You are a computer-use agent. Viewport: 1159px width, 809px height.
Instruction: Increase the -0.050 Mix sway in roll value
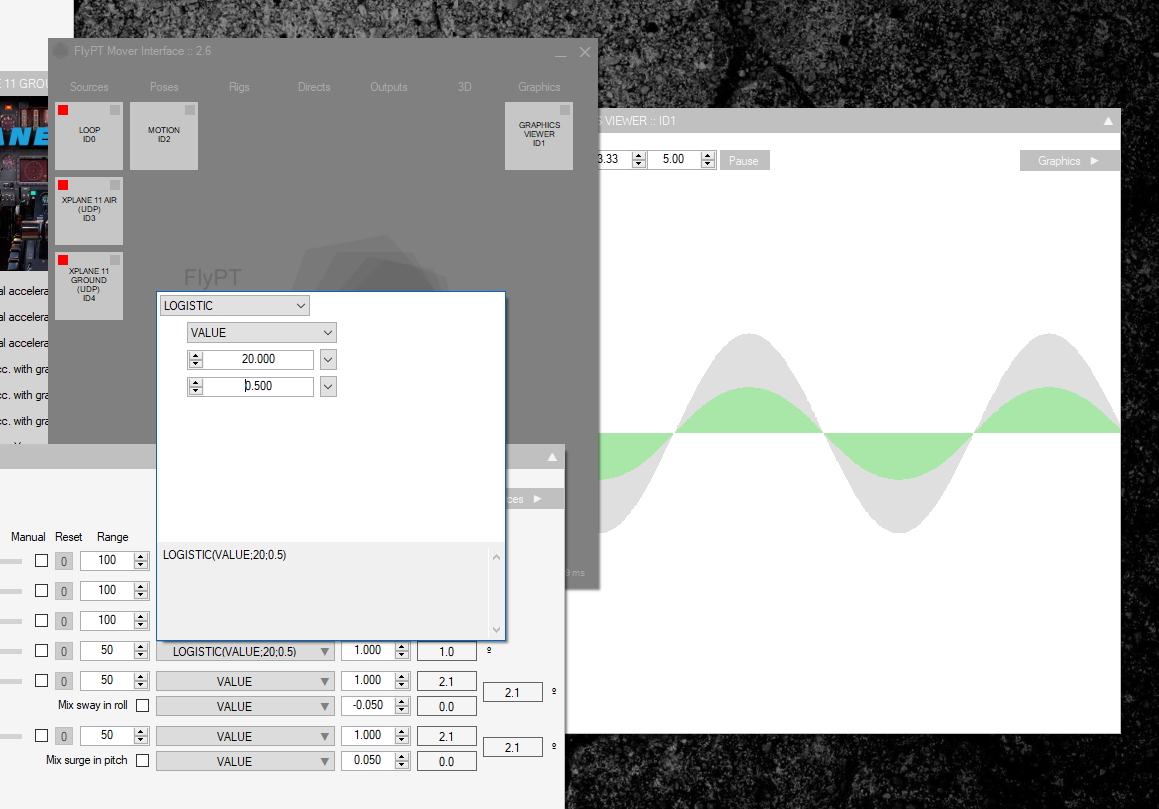[x=402, y=702]
